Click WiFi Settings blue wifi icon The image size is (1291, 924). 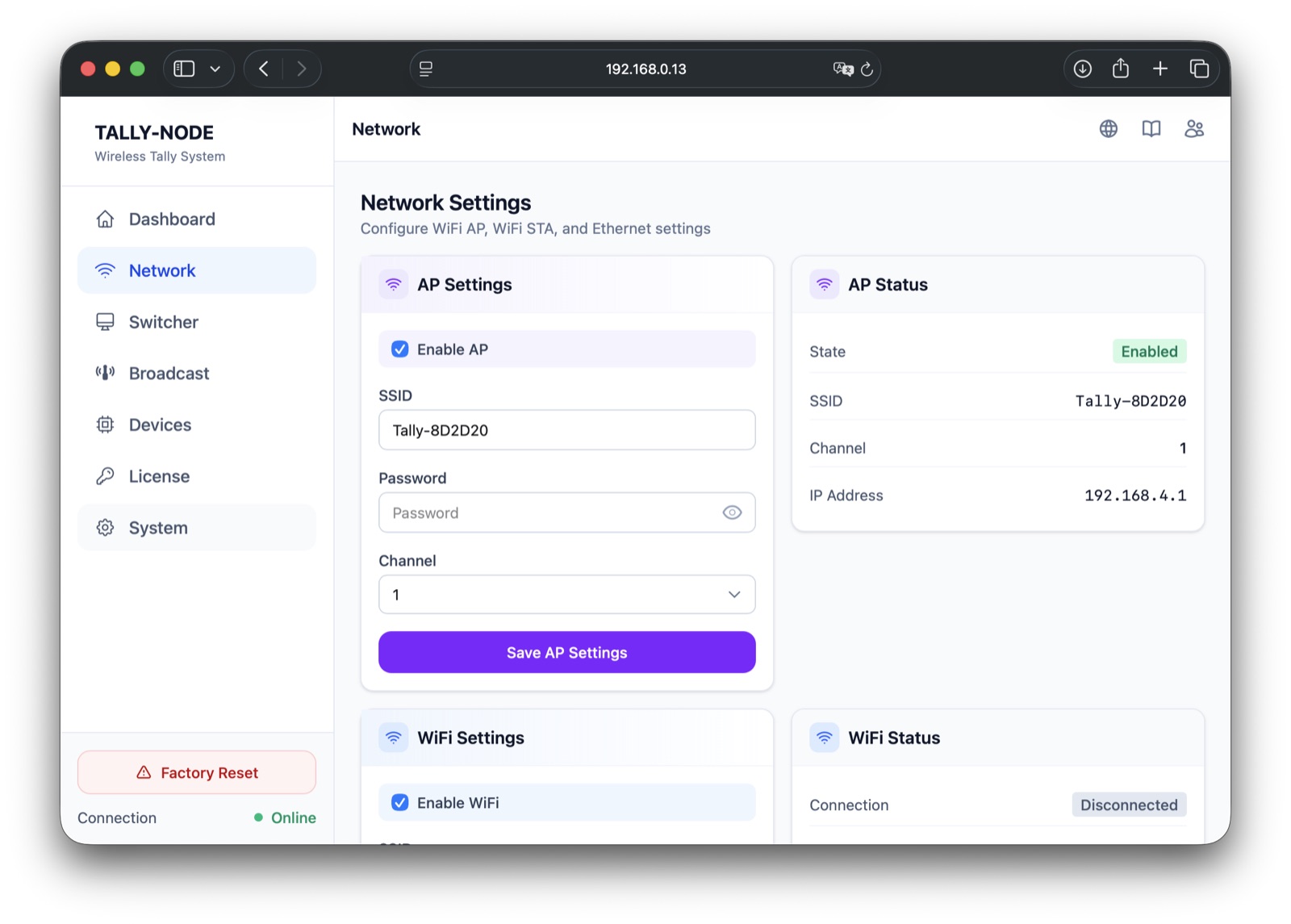(x=394, y=738)
